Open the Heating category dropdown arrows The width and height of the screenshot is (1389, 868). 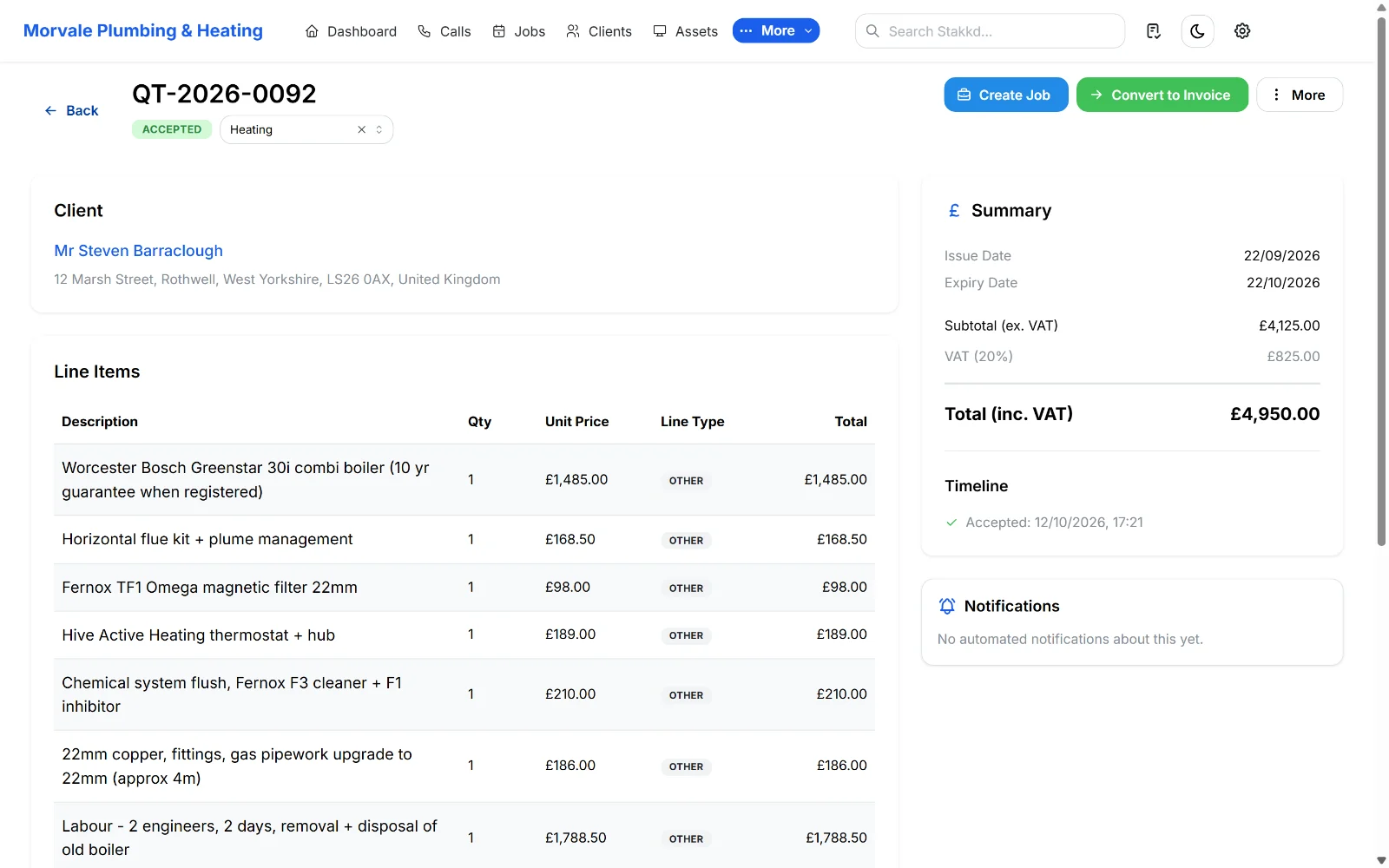(x=379, y=129)
